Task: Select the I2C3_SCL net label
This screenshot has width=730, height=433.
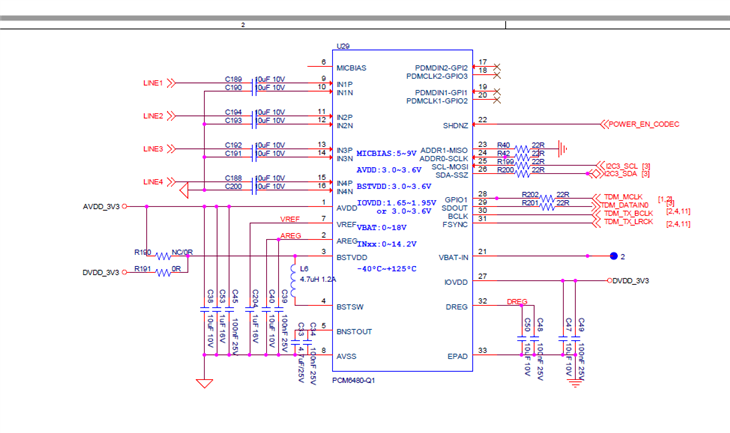Action: [x=622, y=166]
